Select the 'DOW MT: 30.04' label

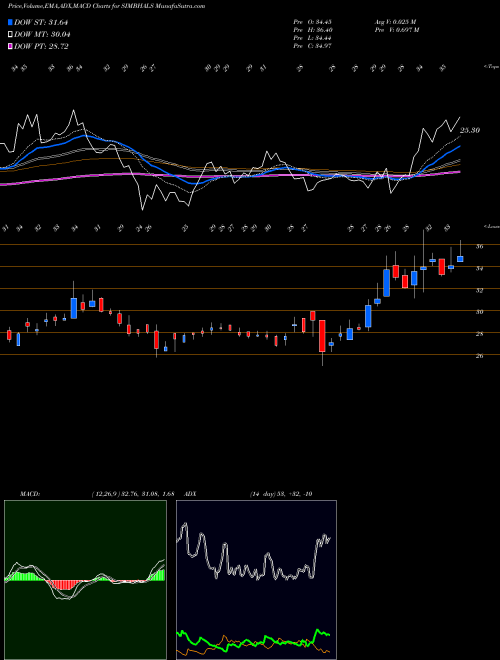pos(42,35)
